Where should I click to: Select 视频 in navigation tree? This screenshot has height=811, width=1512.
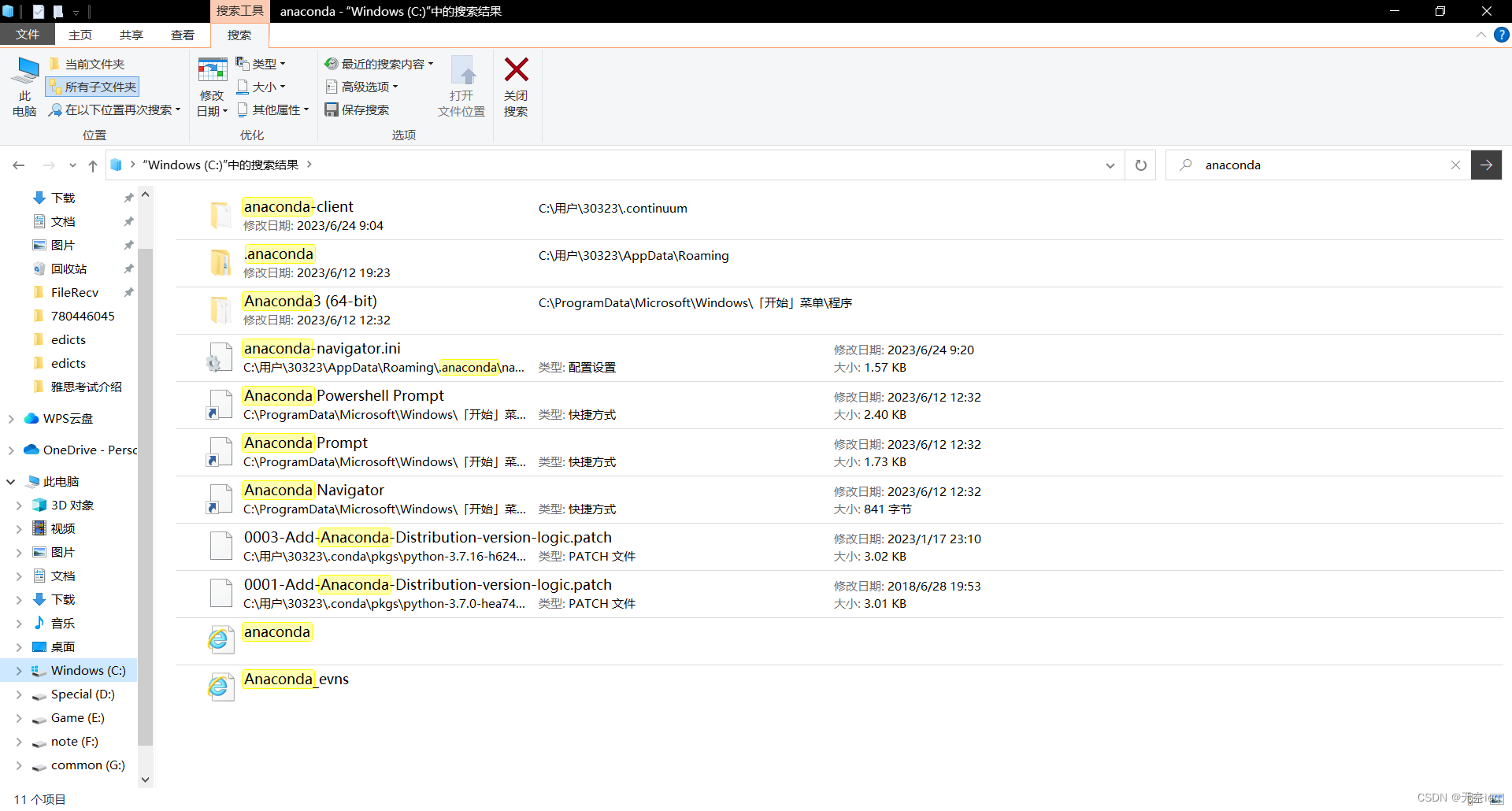[x=63, y=528]
